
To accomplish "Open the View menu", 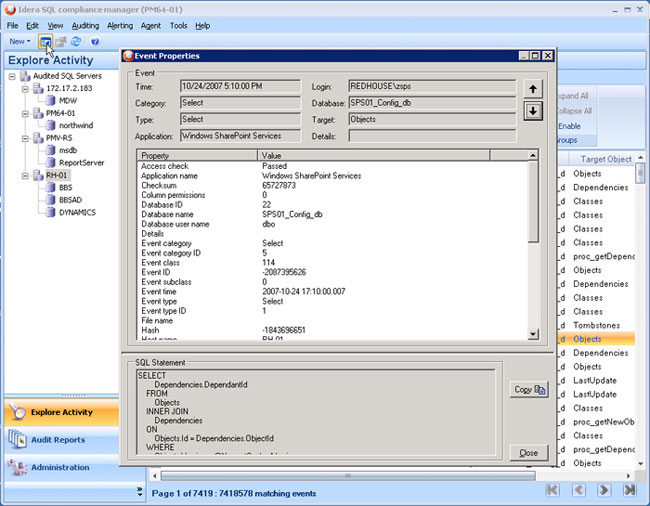I will (x=55, y=26).
